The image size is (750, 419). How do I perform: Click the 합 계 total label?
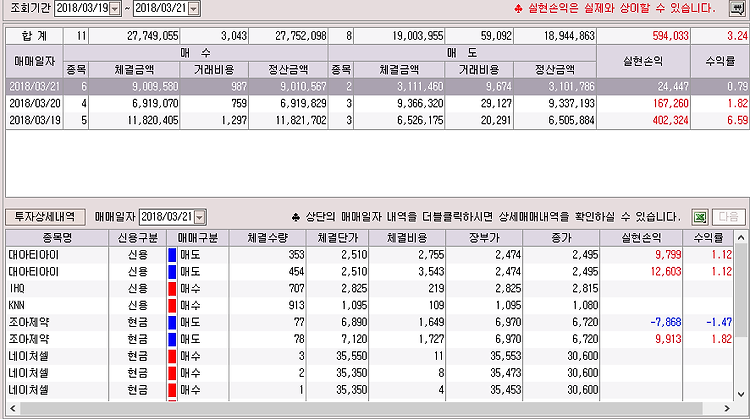click(x=34, y=36)
